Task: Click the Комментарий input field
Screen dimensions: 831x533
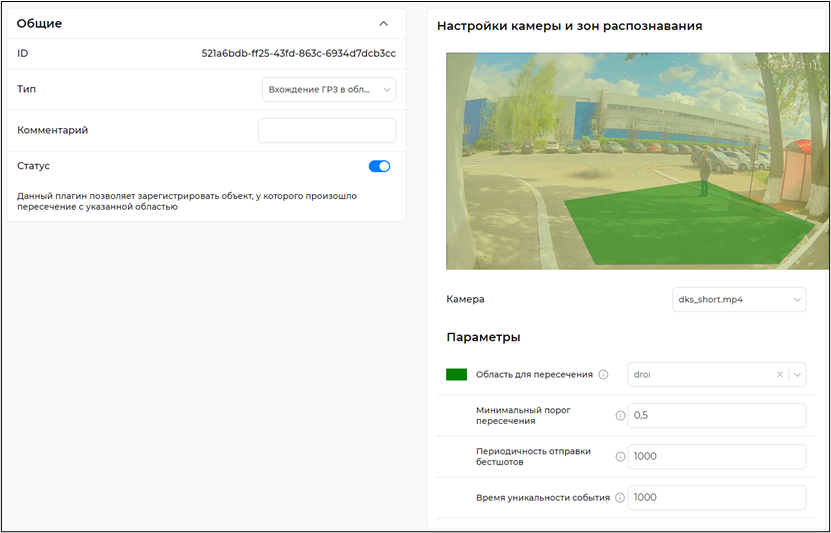Action: coord(326,130)
